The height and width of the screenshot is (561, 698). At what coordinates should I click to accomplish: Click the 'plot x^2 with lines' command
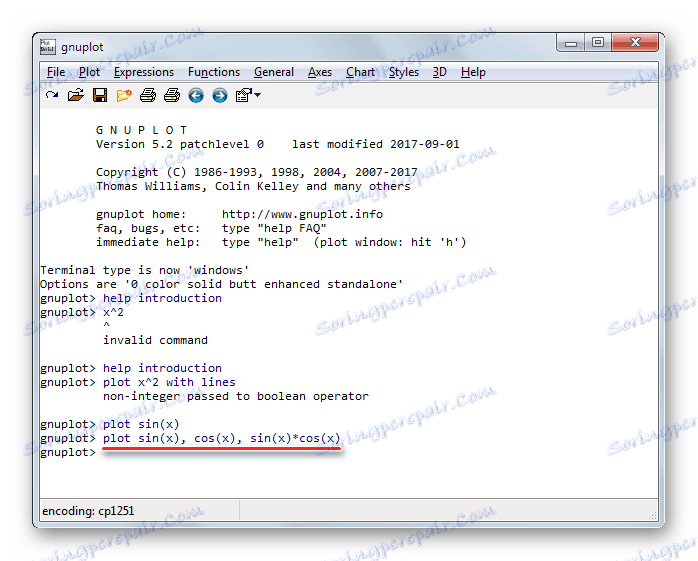pyautogui.click(x=169, y=382)
